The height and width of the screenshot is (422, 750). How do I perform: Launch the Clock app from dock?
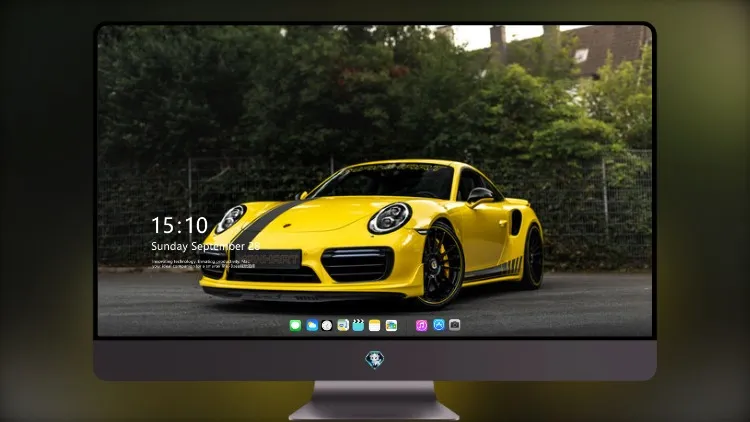tap(327, 325)
